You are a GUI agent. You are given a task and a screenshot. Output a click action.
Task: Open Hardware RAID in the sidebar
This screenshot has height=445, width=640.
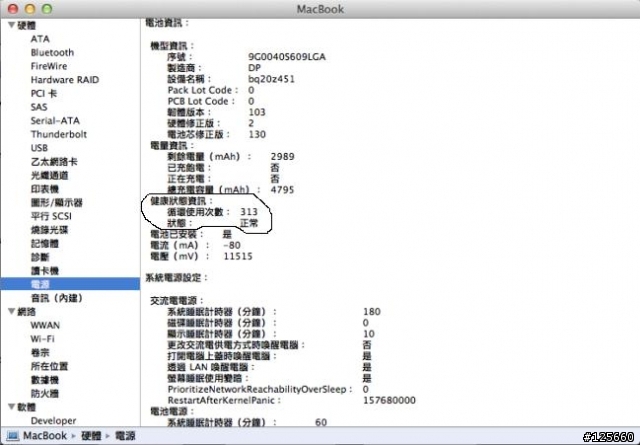pyautogui.click(x=64, y=80)
